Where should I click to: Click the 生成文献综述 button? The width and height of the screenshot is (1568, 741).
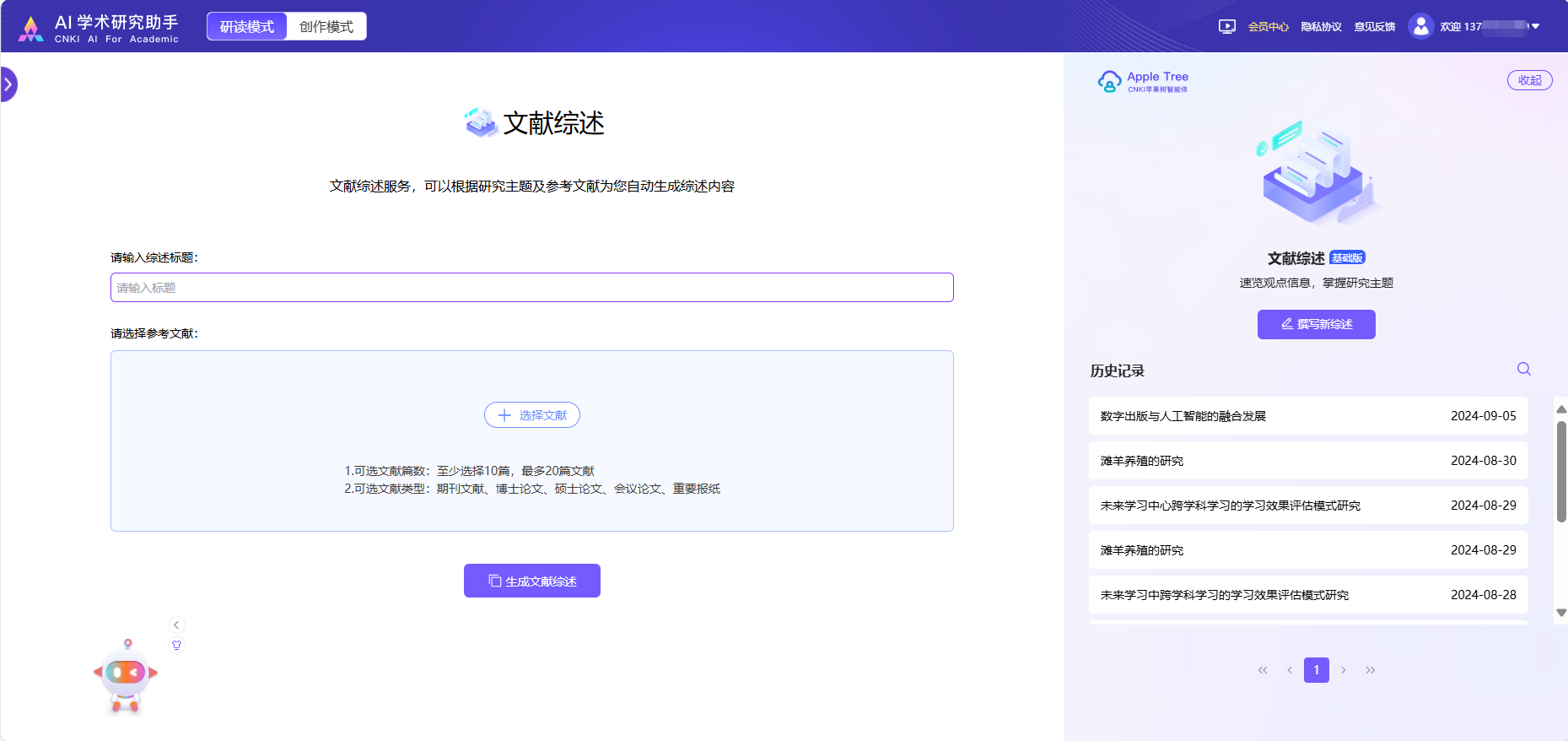[532, 581]
